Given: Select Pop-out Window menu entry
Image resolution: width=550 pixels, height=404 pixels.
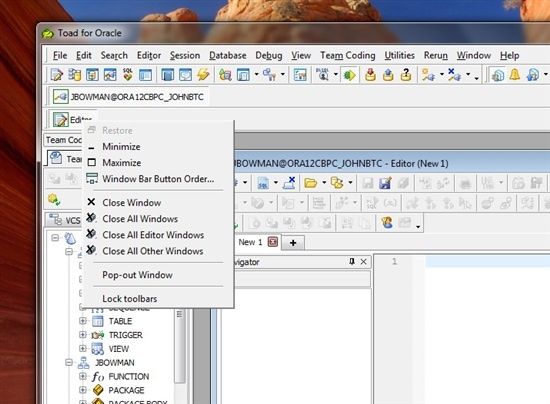Looking at the screenshot, I should tap(158, 275).
